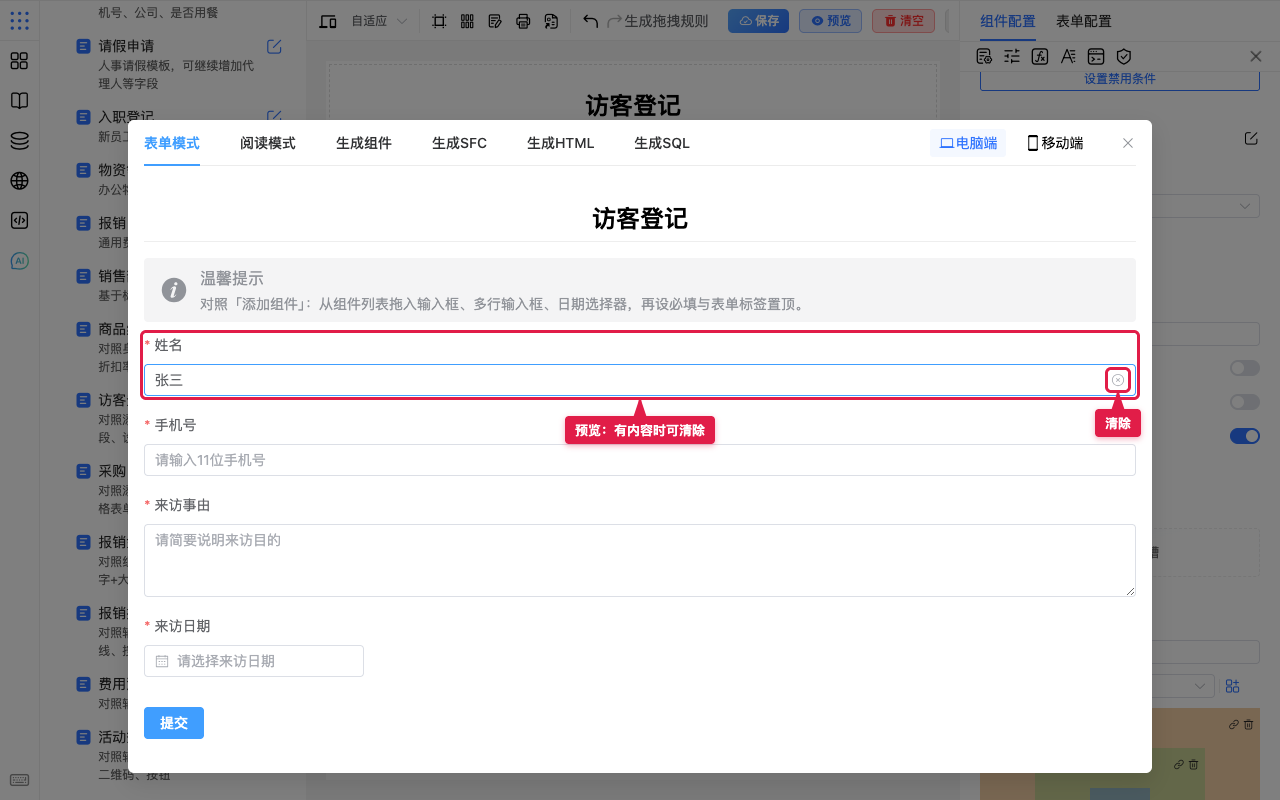1280x800 pixels.
Task: Click the fx formula icon in config panel
Action: pyautogui.click(x=1040, y=56)
